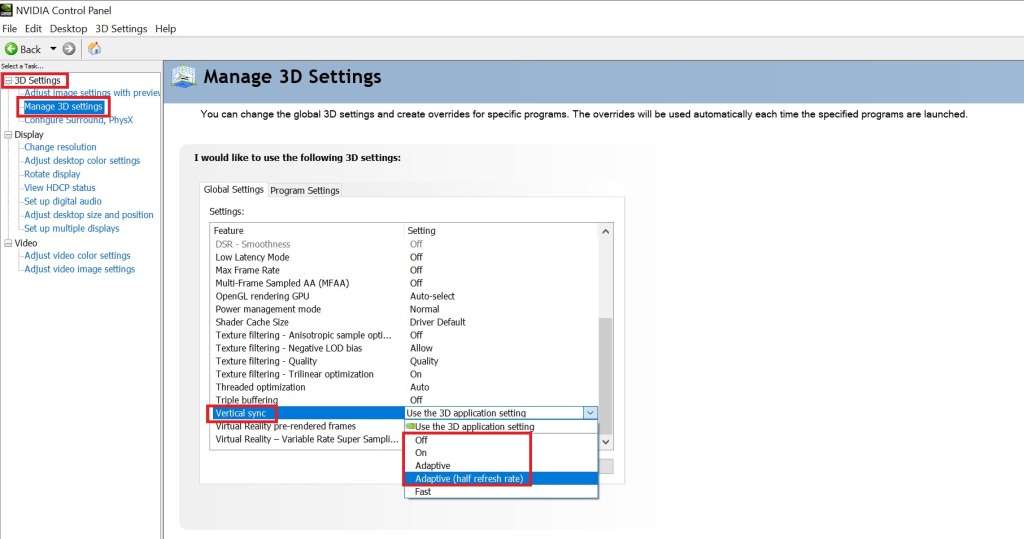Select Texture filtering - Quality row
This screenshot has width=1024, height=539.
404,361
